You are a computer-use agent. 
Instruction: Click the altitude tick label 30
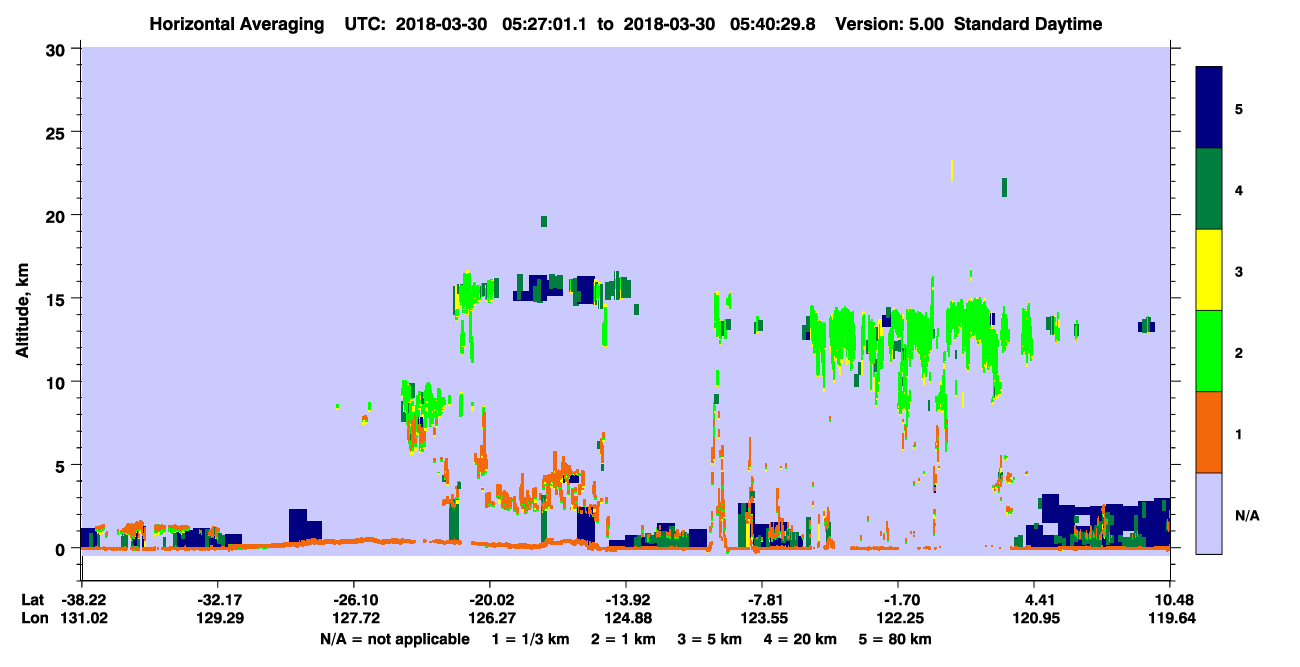(x=58, y=49)
